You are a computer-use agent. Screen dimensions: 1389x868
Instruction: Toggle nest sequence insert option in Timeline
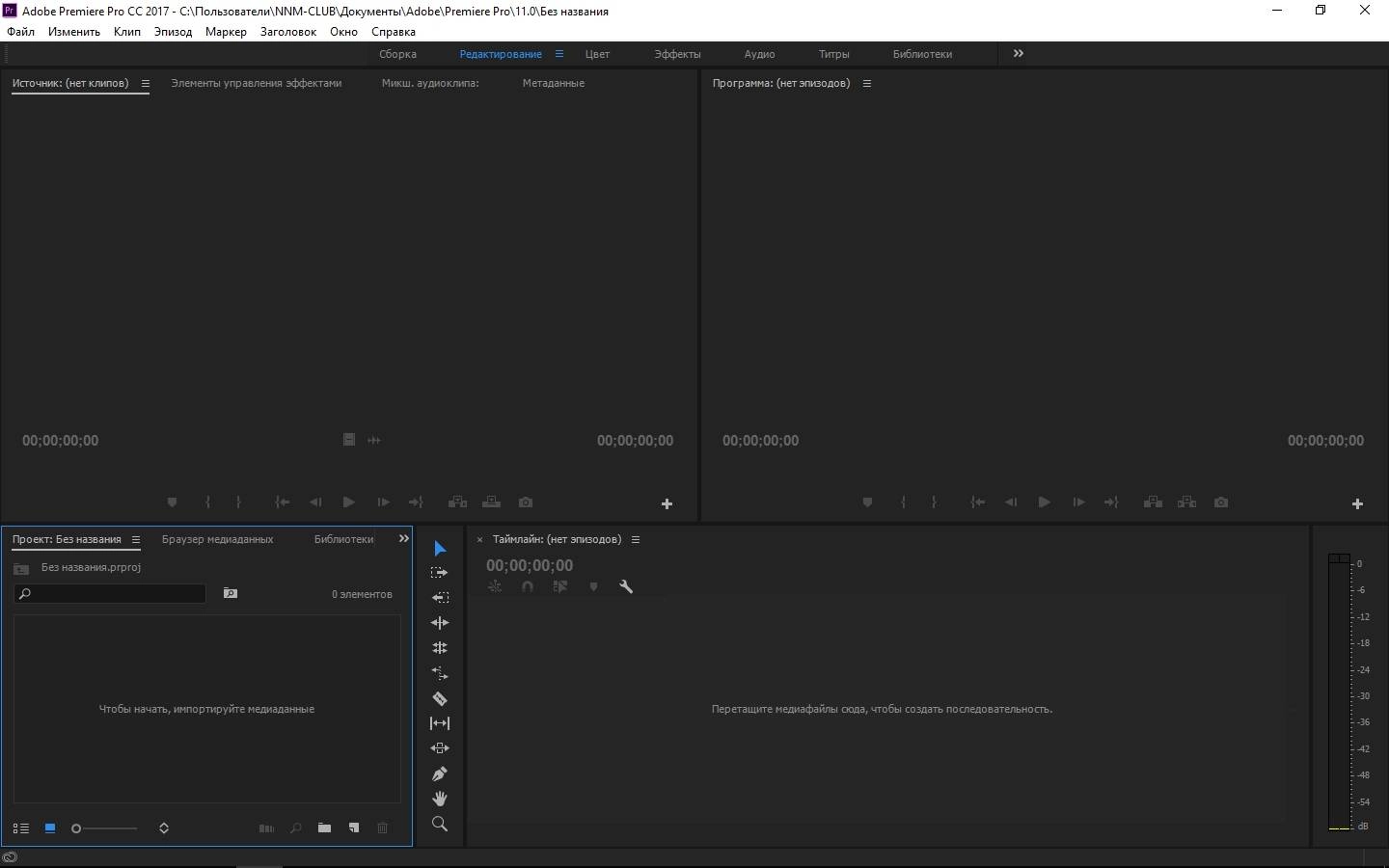(x=495, y=586)
